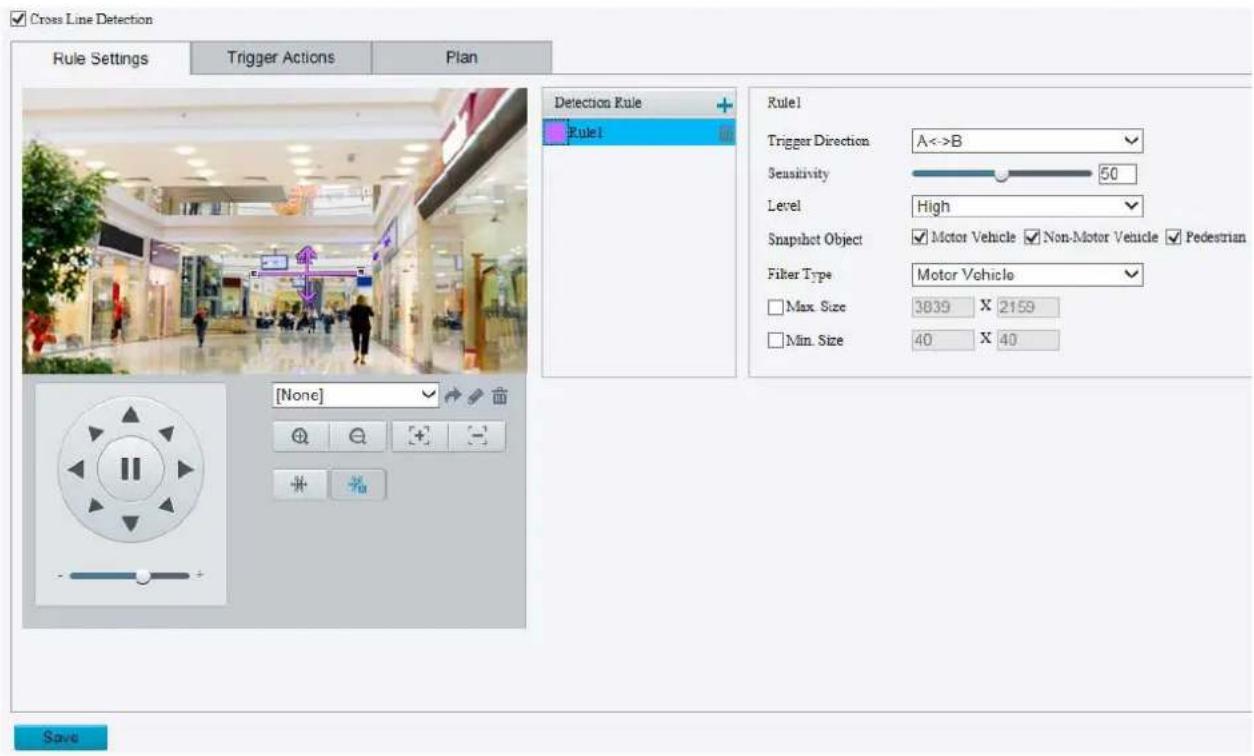
Task: Click the camera live view image
Action: (274, 231)
